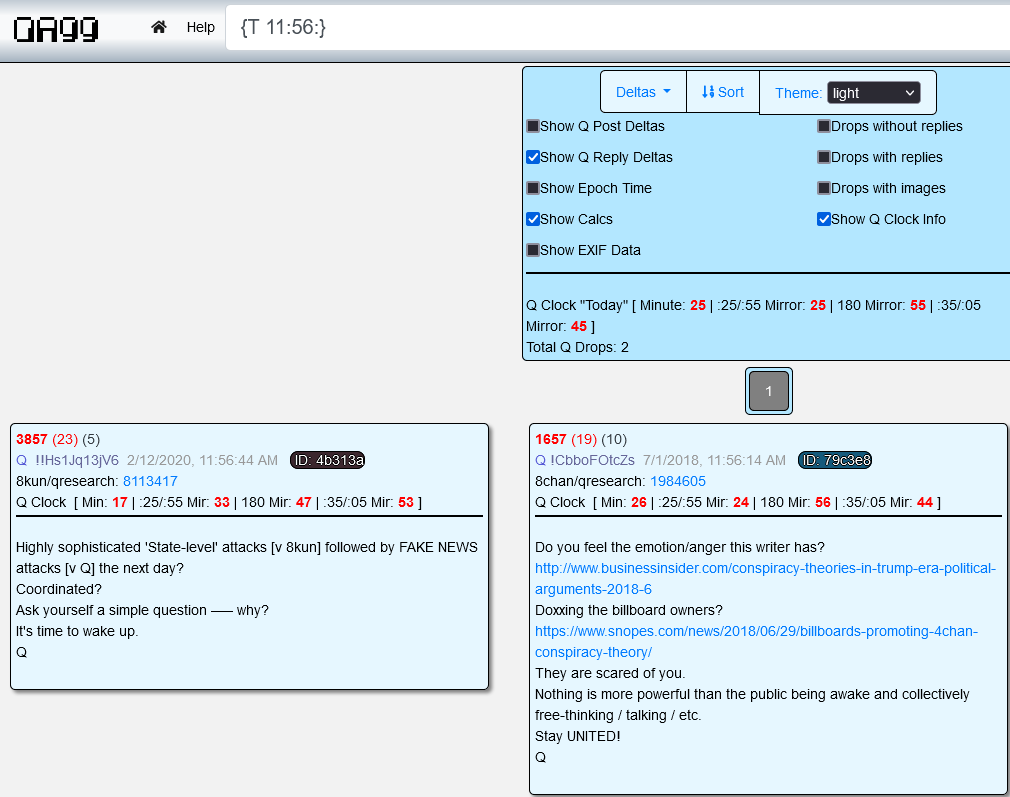Open qresearch post link 1984605

(x=678, y=481)
